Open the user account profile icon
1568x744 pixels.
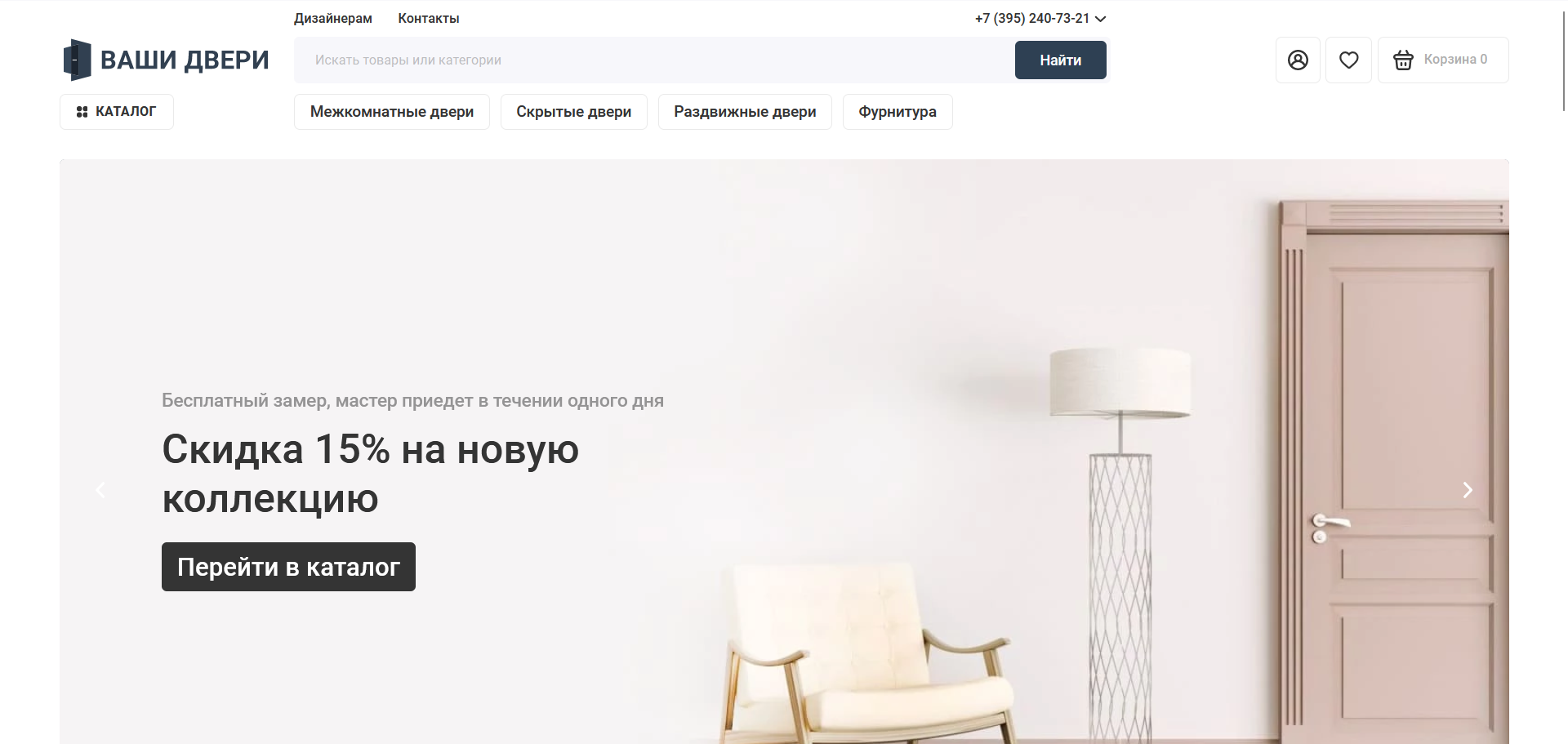point(1298,60)
